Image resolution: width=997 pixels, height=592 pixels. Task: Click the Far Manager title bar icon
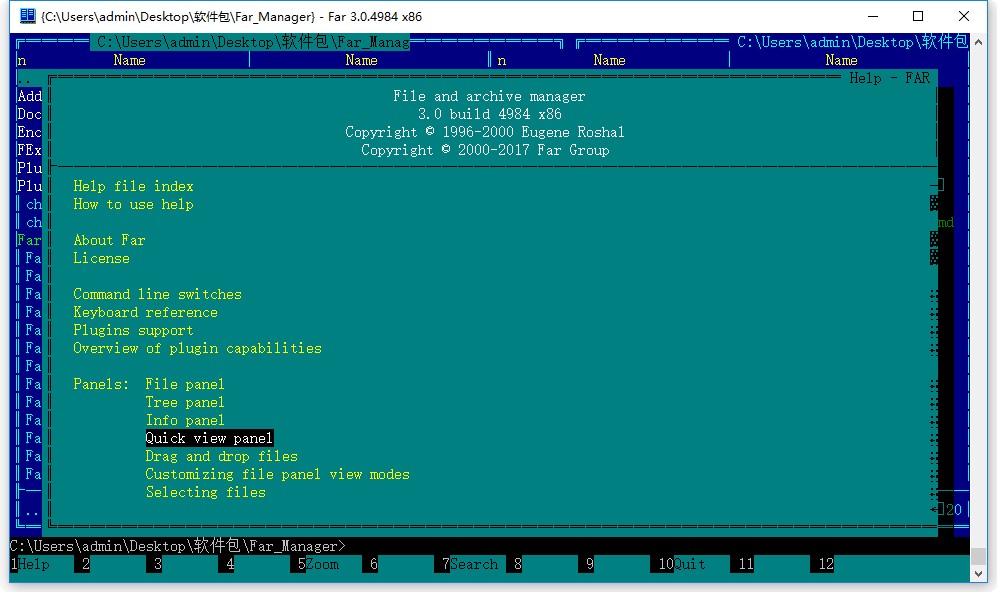pos(27,16)
